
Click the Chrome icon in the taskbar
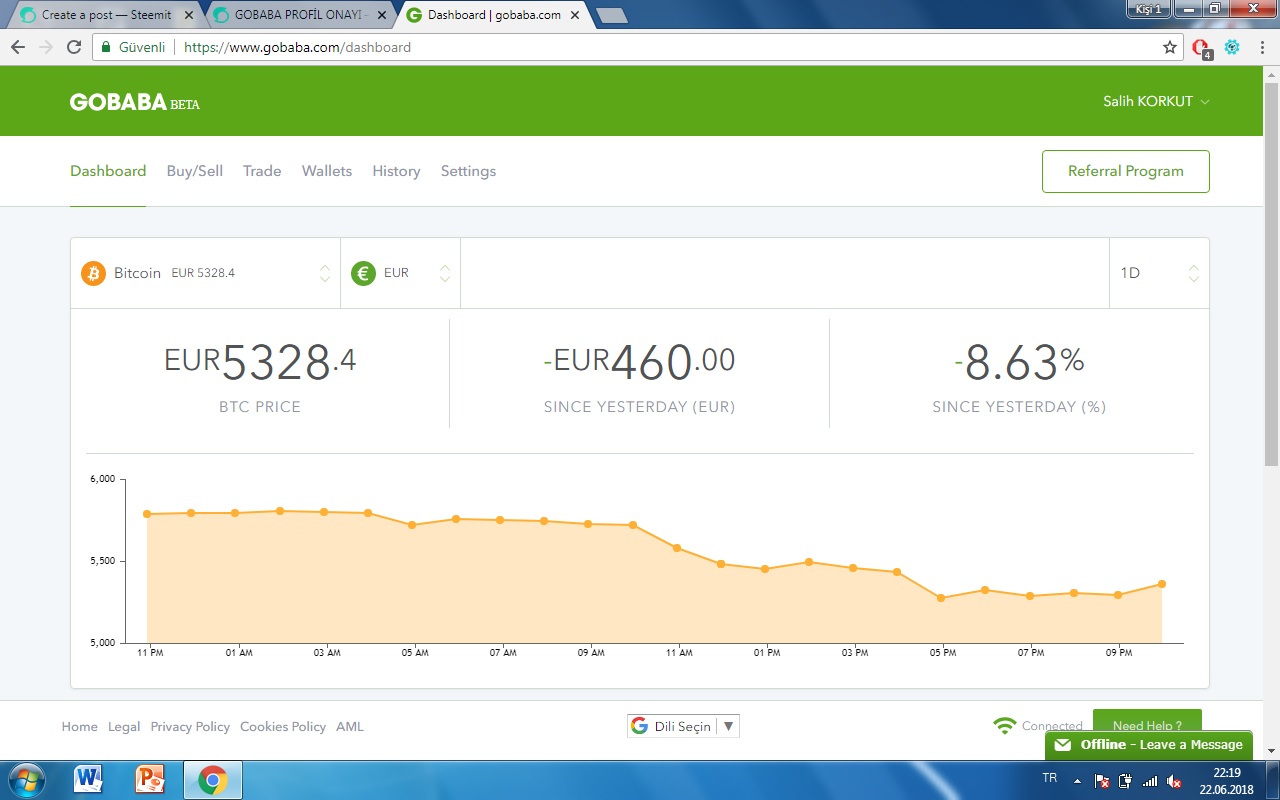[212, 780]
